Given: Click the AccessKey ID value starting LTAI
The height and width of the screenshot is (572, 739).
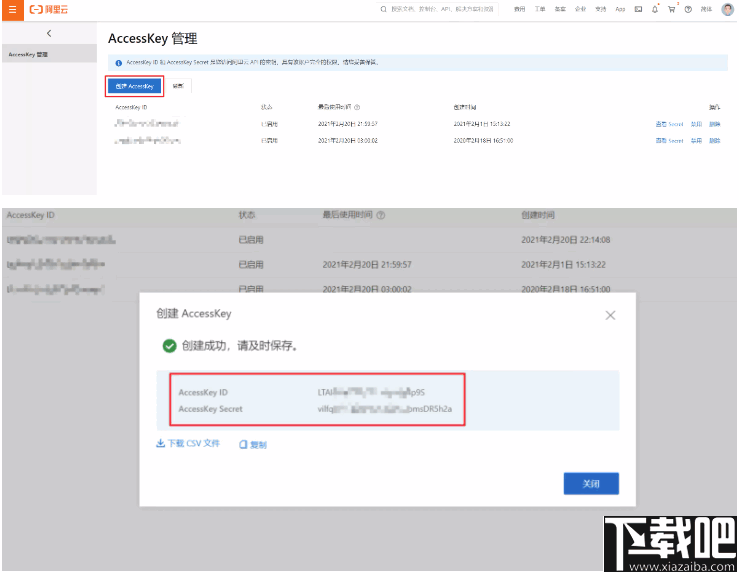Looking at the screenshot, I should [x=371, y=392].
